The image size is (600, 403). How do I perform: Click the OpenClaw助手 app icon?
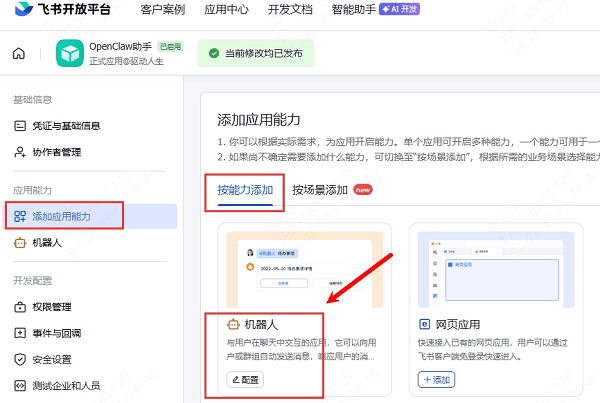point(69,53)
